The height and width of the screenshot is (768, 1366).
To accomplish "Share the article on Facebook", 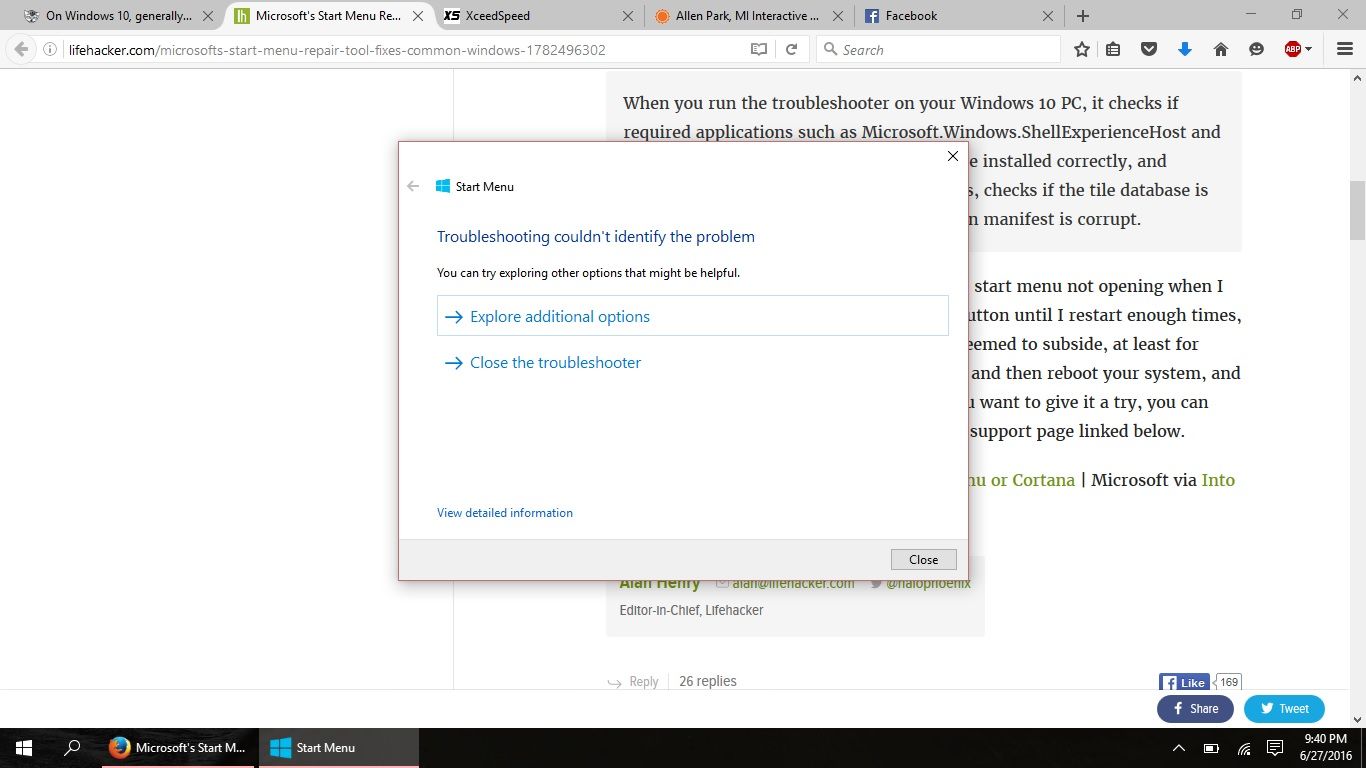I will (1195, 709).
